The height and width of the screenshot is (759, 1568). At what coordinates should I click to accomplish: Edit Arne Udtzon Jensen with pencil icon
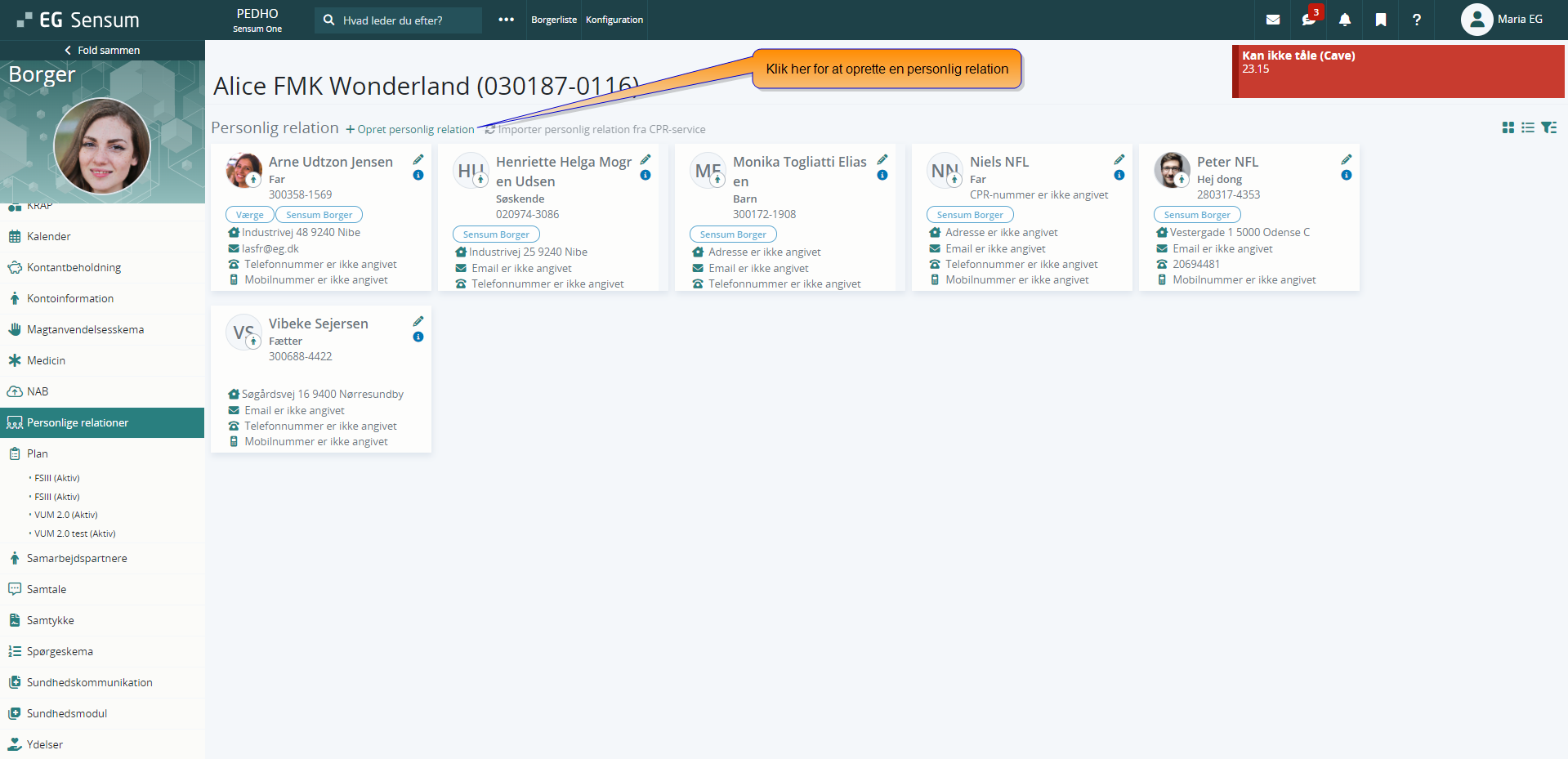418,159
